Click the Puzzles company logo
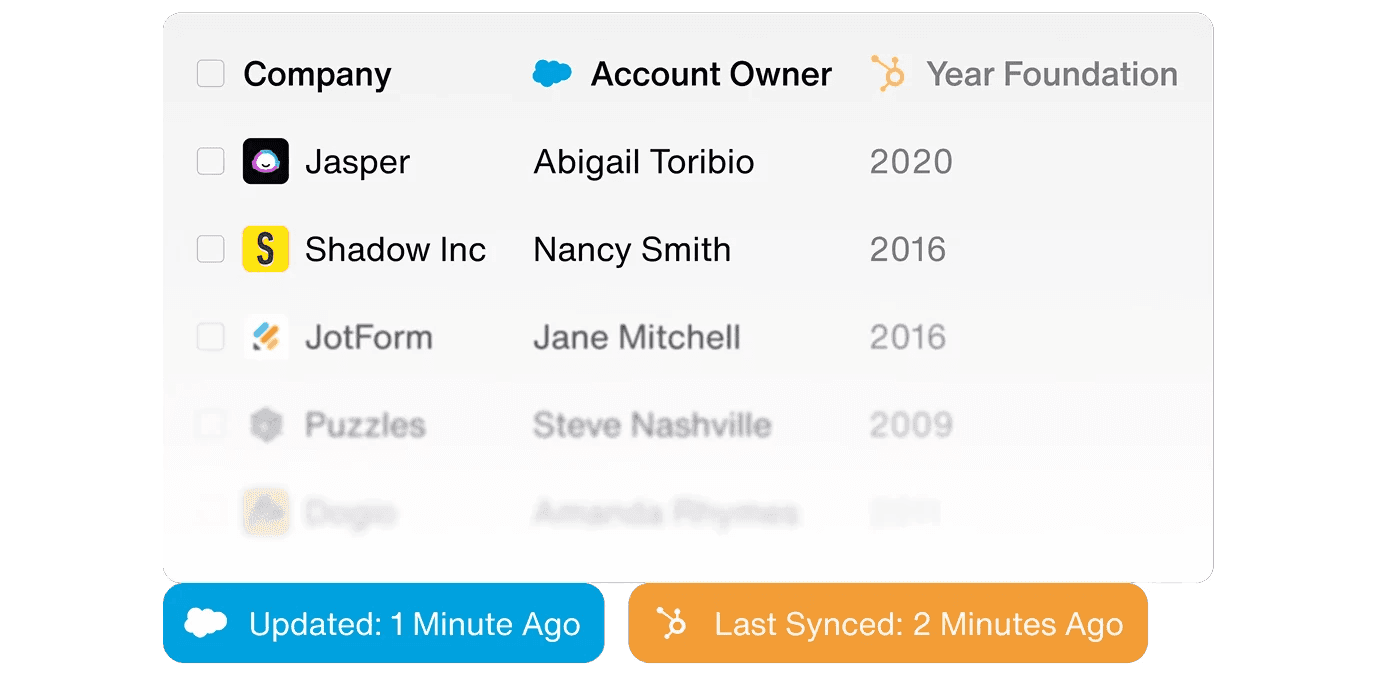 coord(266,425)
